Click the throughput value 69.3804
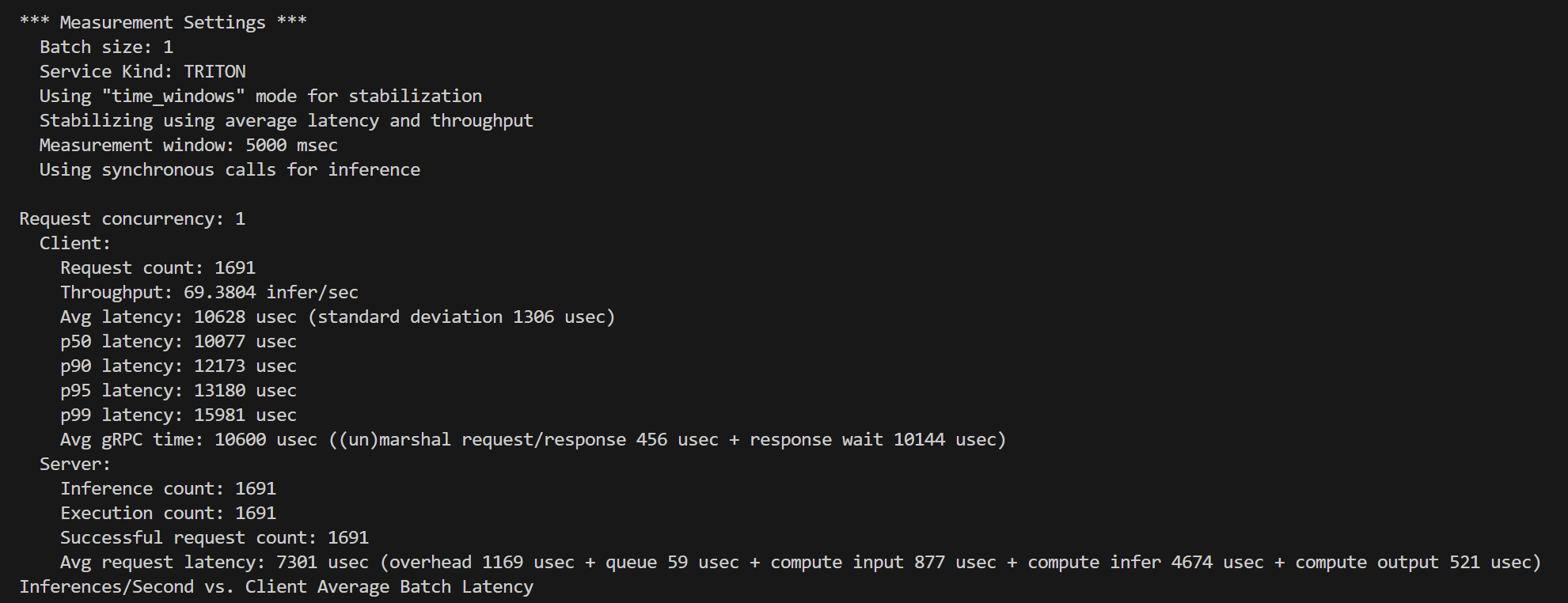 (219, 292)
